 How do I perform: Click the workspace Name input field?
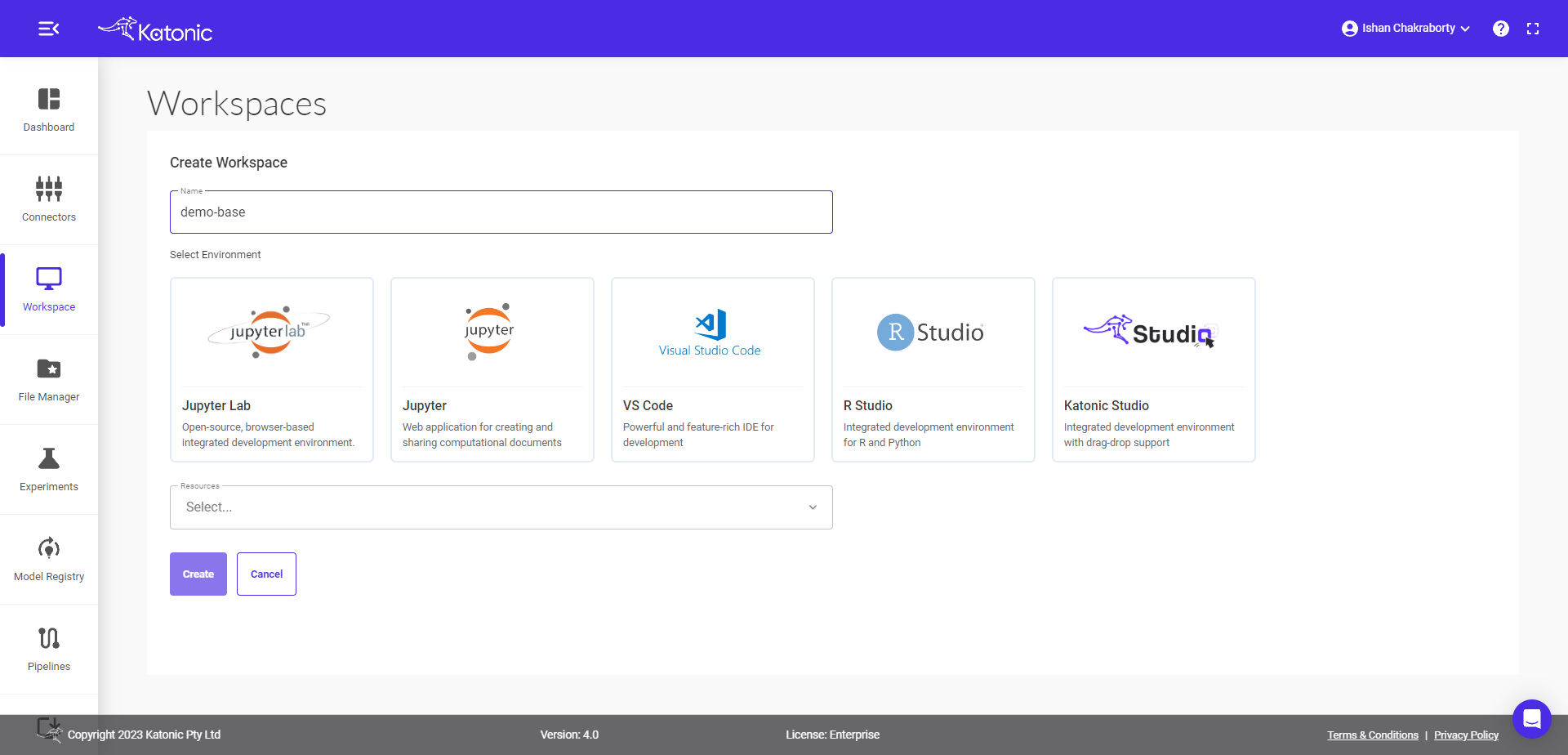(x=501, y=212)
